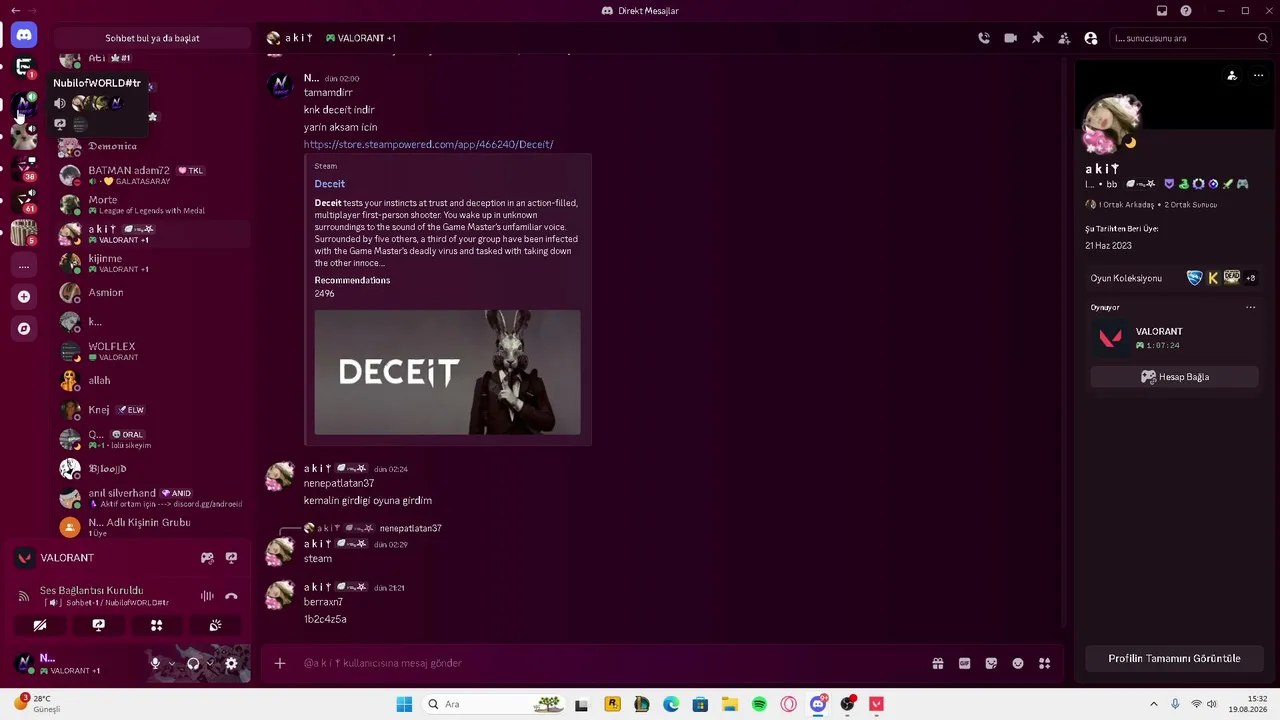This screenshot has height=720, width=1280.
Task: Open the NubilofWORLD#tr server icon
Action: point(24,104)
